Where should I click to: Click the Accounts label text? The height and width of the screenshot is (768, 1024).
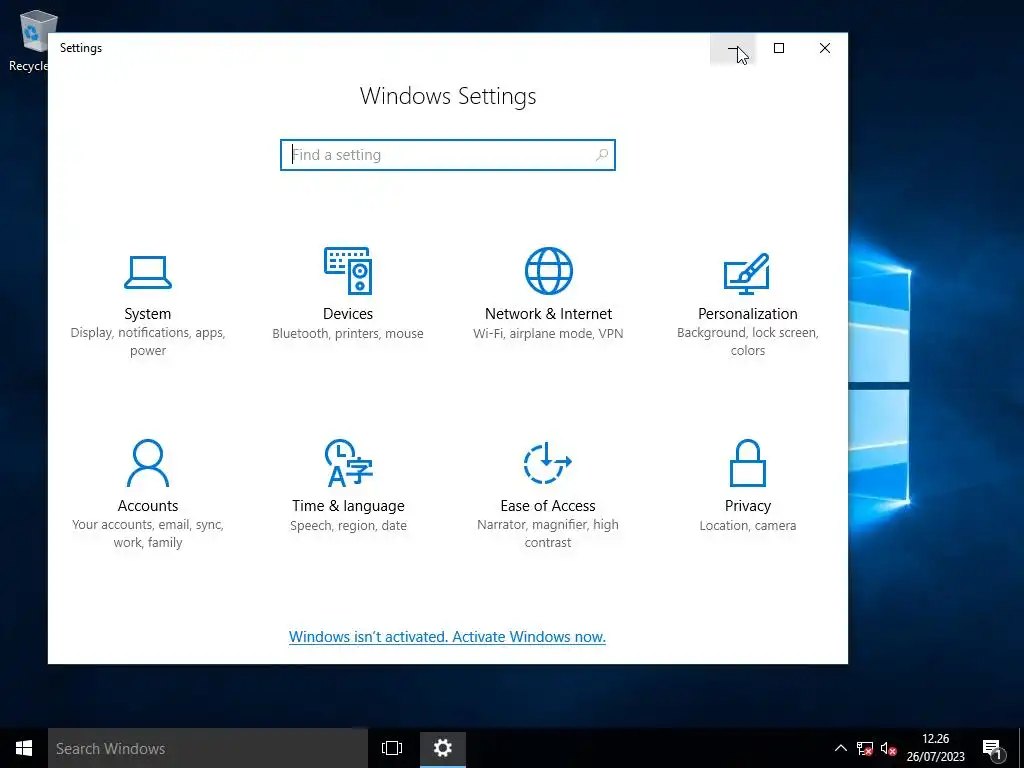[x=148, y=505]
